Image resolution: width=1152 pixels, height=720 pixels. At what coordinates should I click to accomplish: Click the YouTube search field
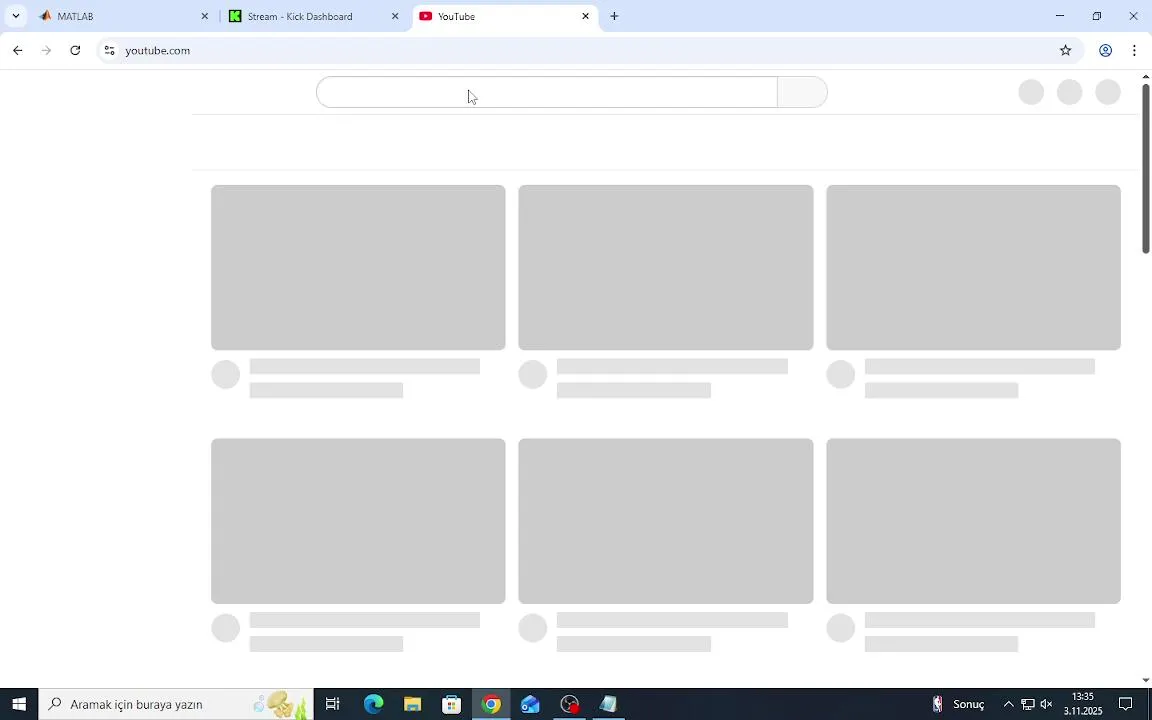coord(547,92)
